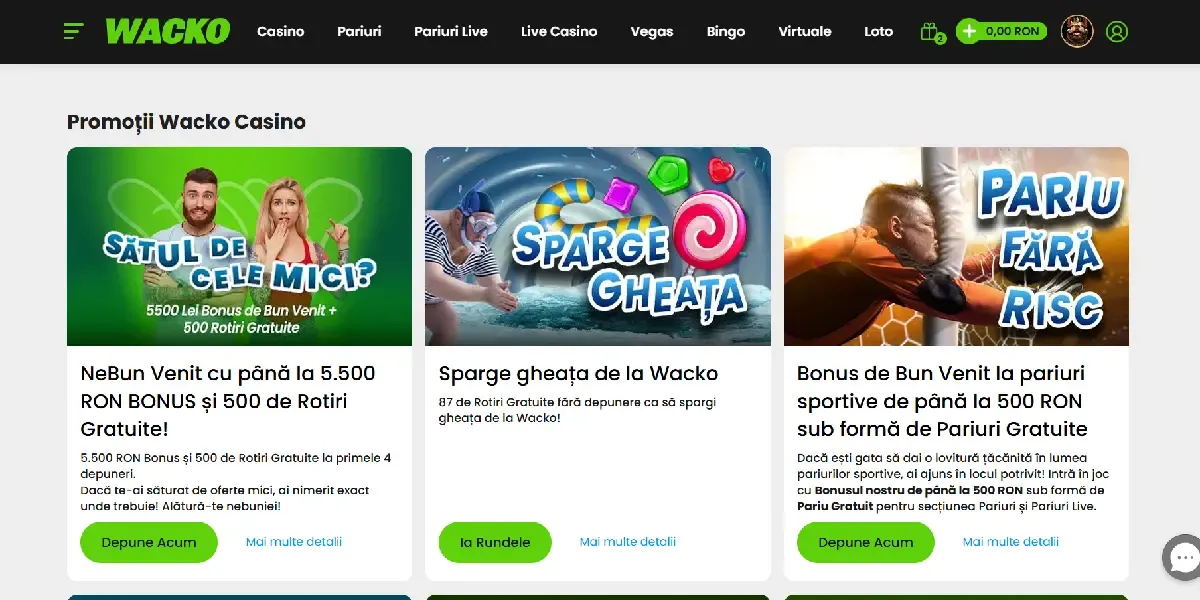
Task: Click the Pariu Fără Risc banner image
Action: pos(956,246)
